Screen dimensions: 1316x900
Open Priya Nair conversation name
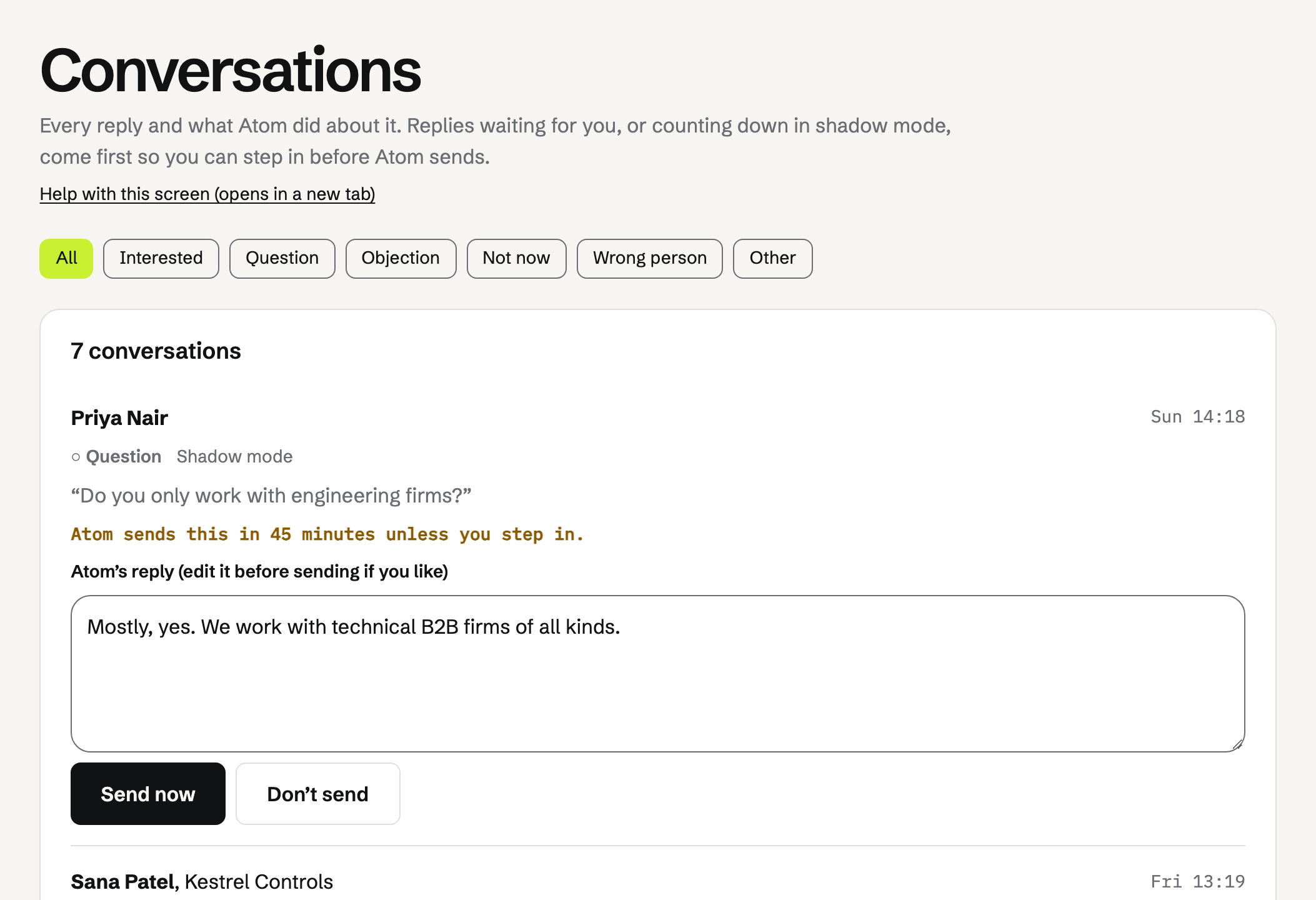(x=119, y=417)
